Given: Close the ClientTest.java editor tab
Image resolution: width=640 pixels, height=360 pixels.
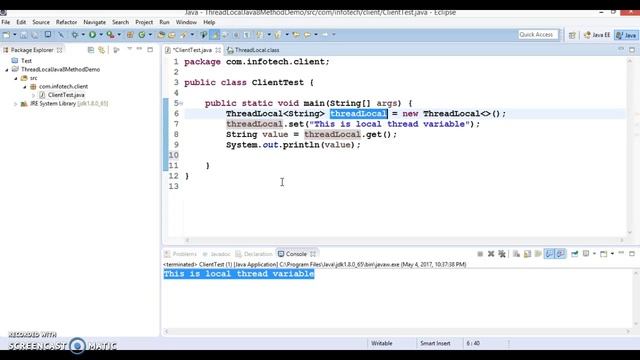Looking at the screenshot, I should point(218,50).
